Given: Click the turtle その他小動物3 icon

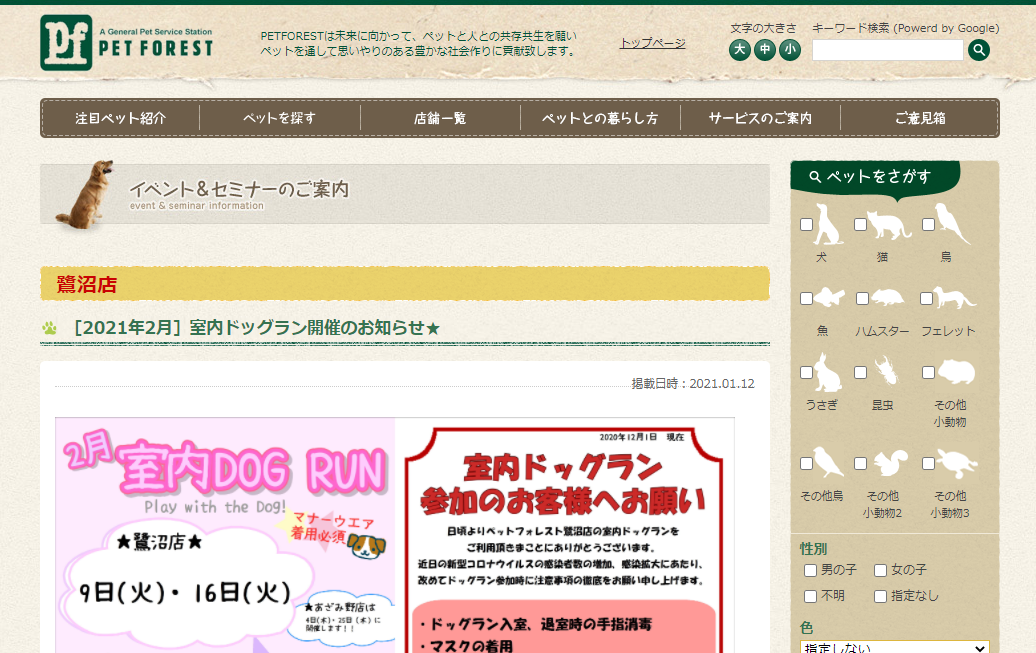Looking at the screenshot, I should [957, 463].
